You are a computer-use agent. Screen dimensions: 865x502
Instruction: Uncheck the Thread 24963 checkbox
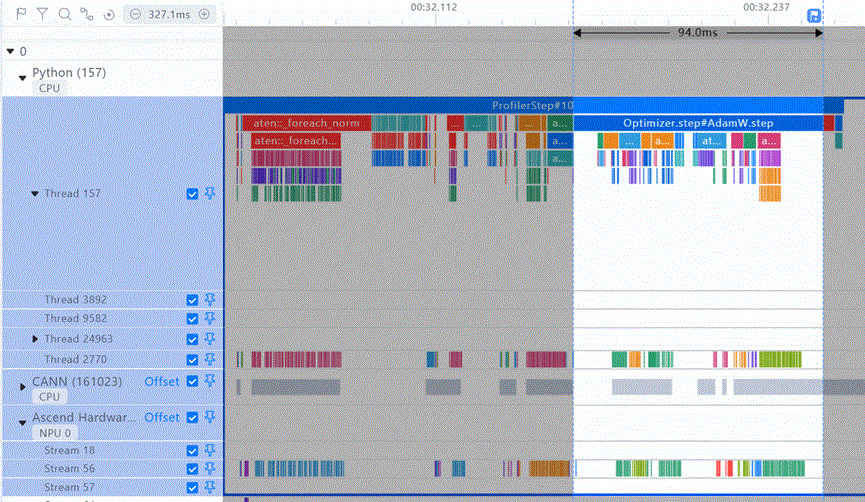tap(192, 339)
